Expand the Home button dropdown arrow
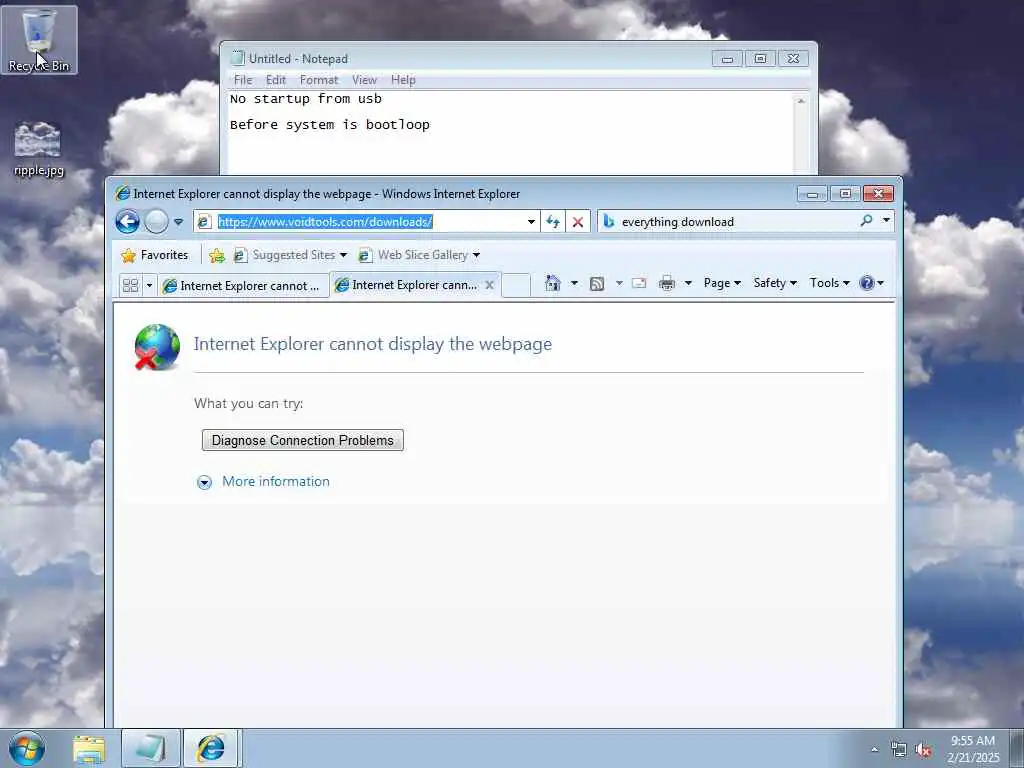 (x=574, y=283)
